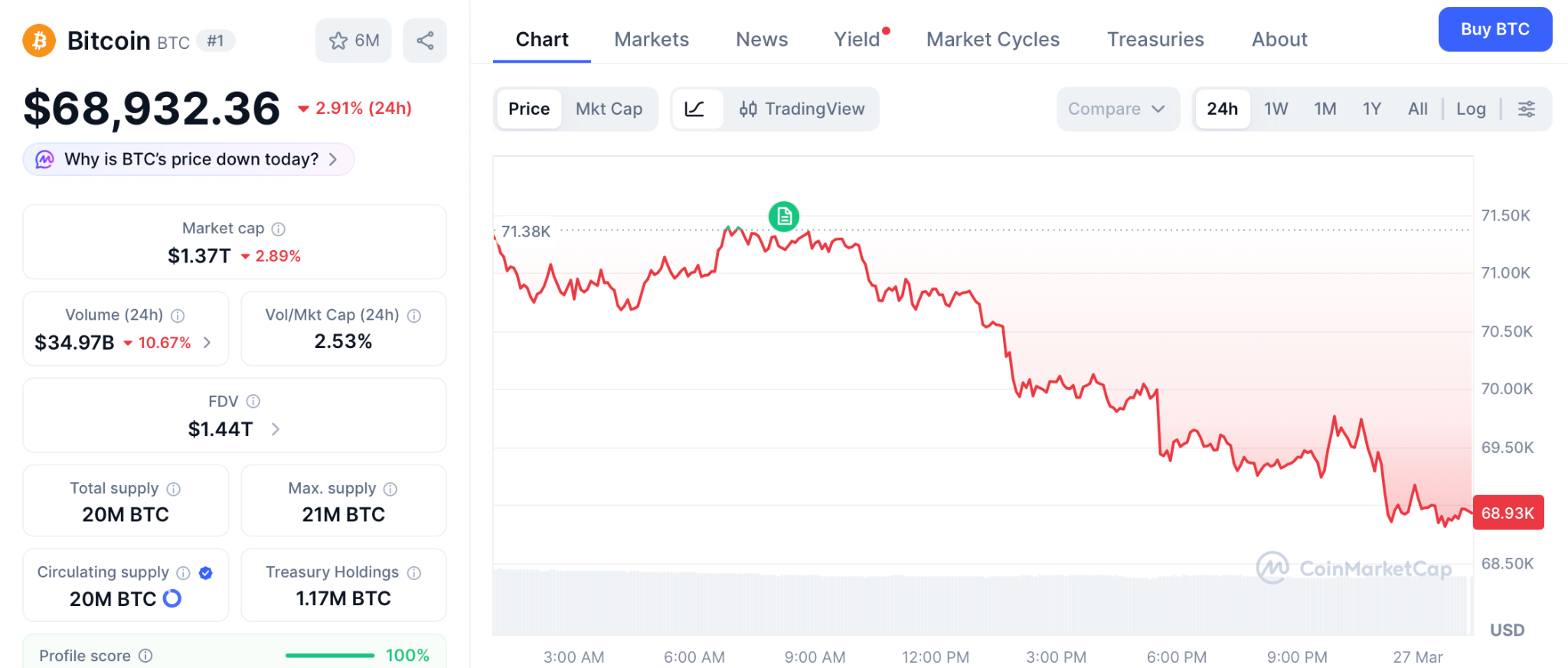Screen dimensions: 1568x668
Task: Switch to the Treasuries tab
Action: [1155, 39]
